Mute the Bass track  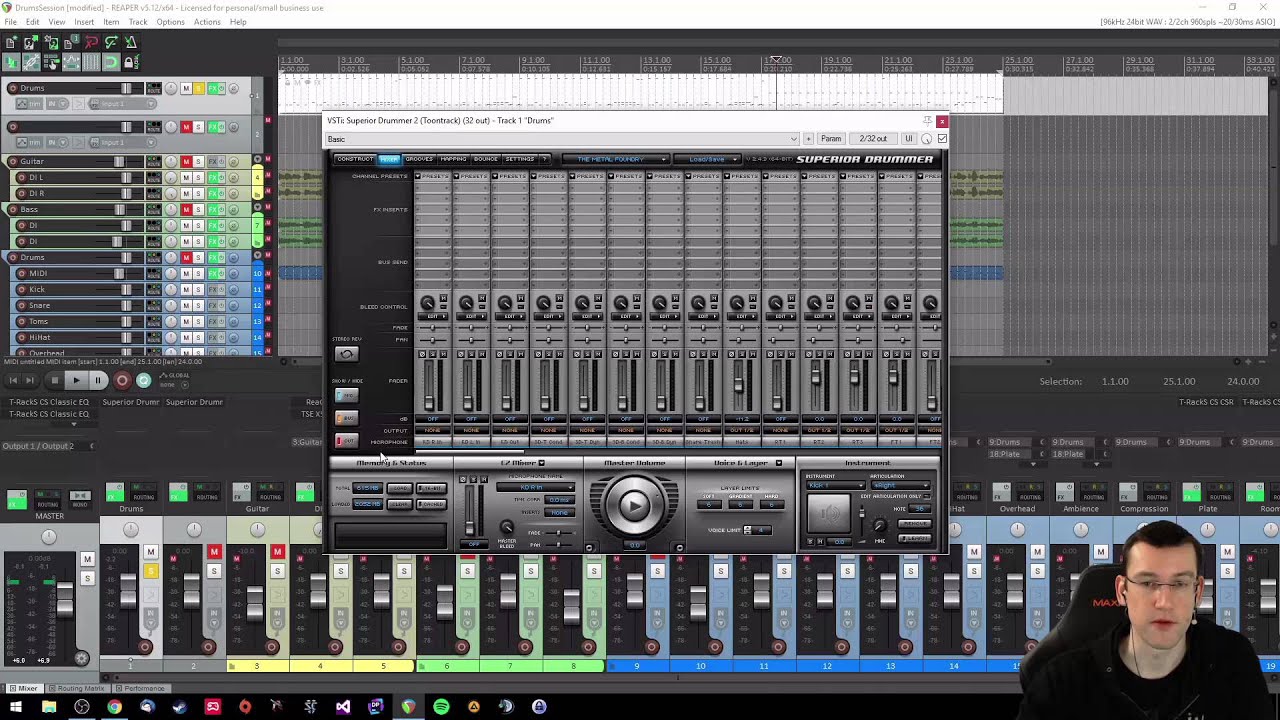click(x=186, y=209)
